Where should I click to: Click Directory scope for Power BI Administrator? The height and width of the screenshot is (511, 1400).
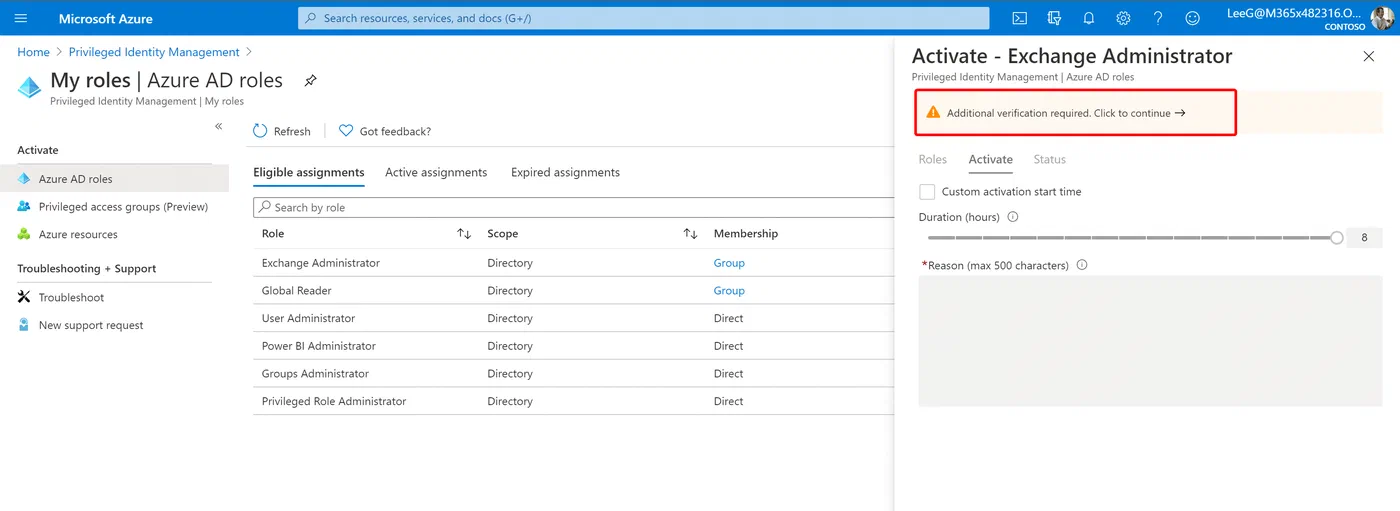(x=510, y=346)
